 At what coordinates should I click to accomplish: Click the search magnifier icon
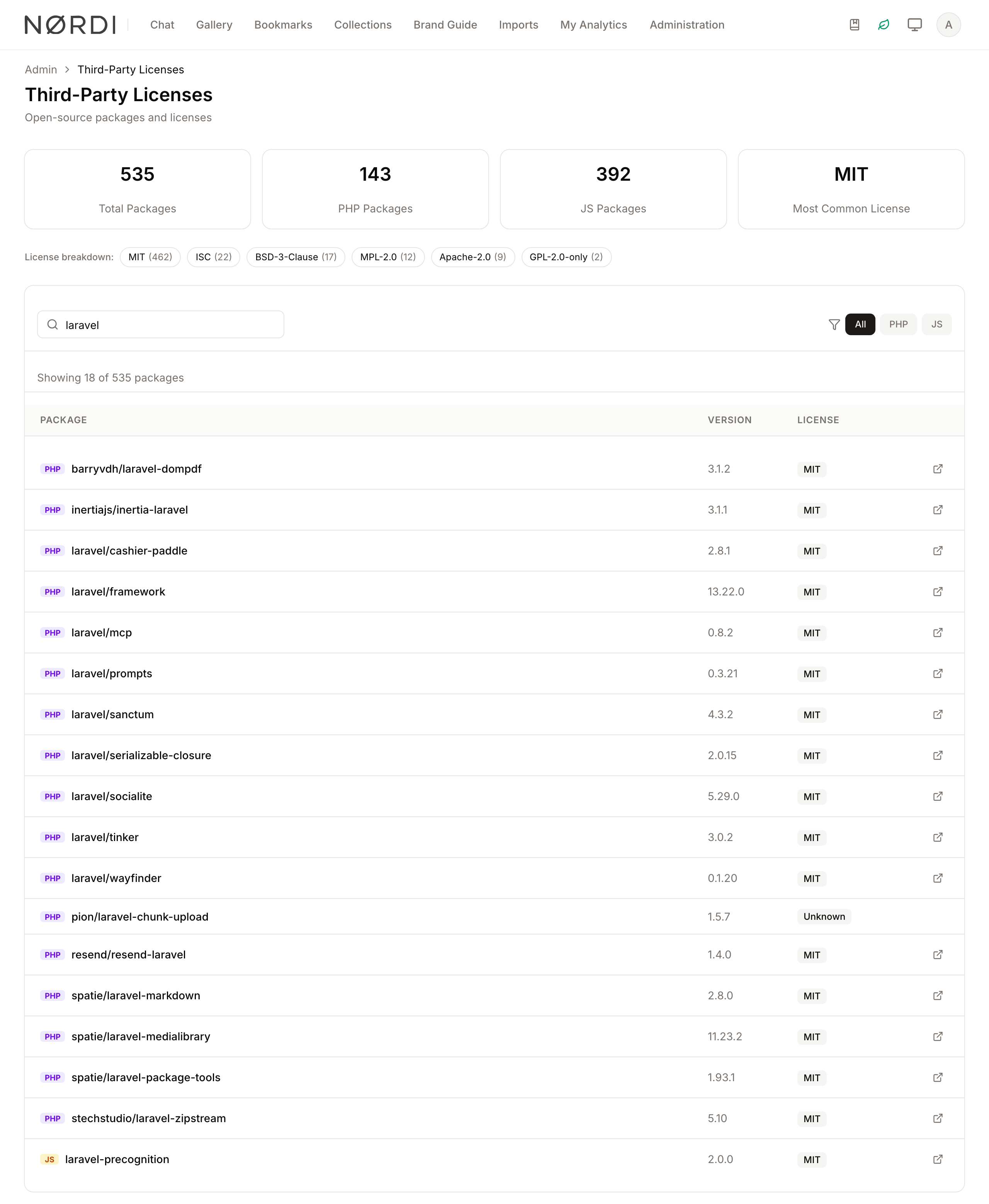click(53, 324)
